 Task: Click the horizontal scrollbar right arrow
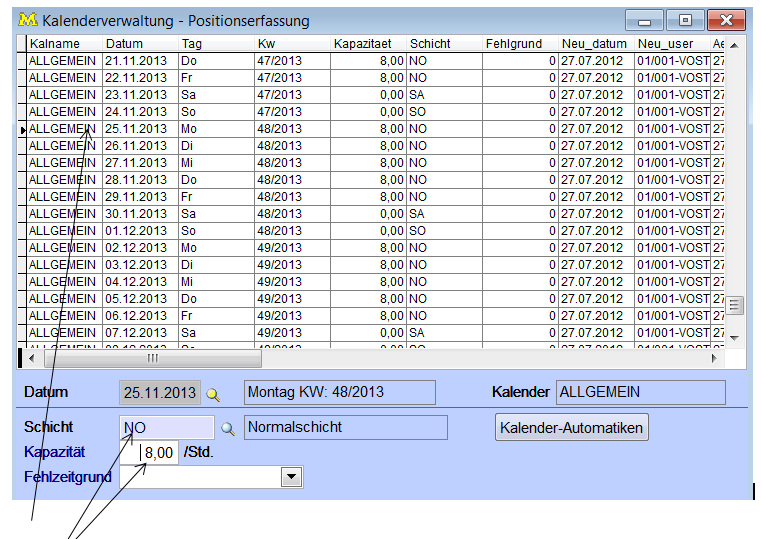[714, 358]
